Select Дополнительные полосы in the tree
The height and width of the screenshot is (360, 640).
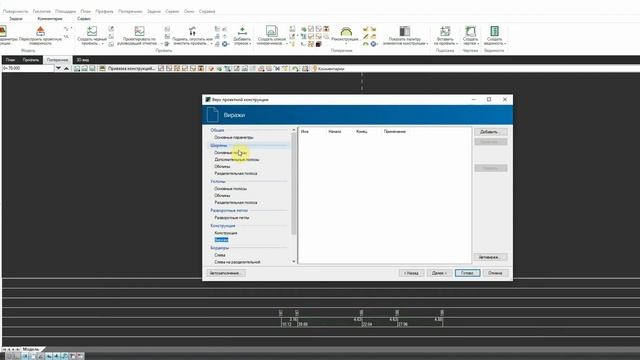(237, 160)
